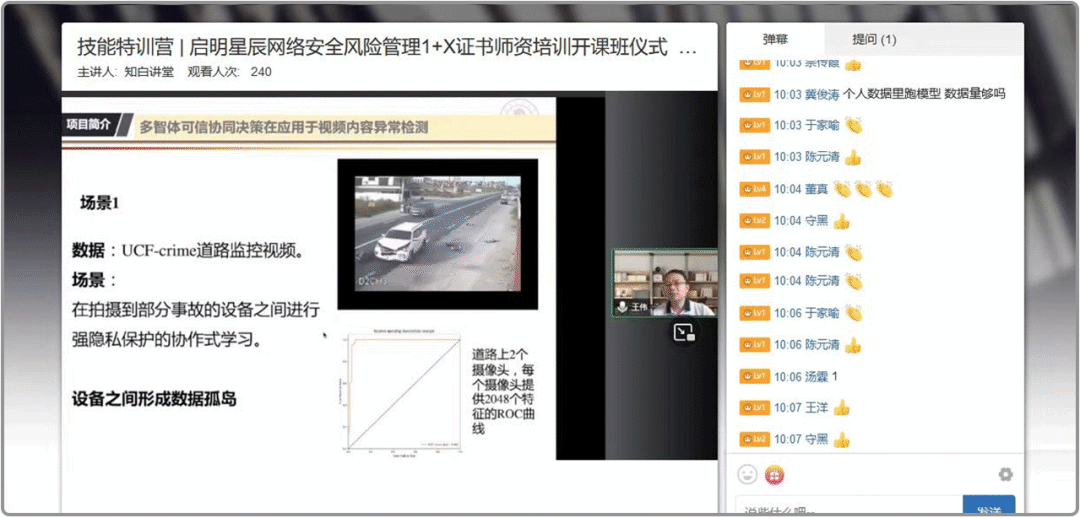
Task: Click username 龚俊涛 in the chat
Action: coord(821,94)
